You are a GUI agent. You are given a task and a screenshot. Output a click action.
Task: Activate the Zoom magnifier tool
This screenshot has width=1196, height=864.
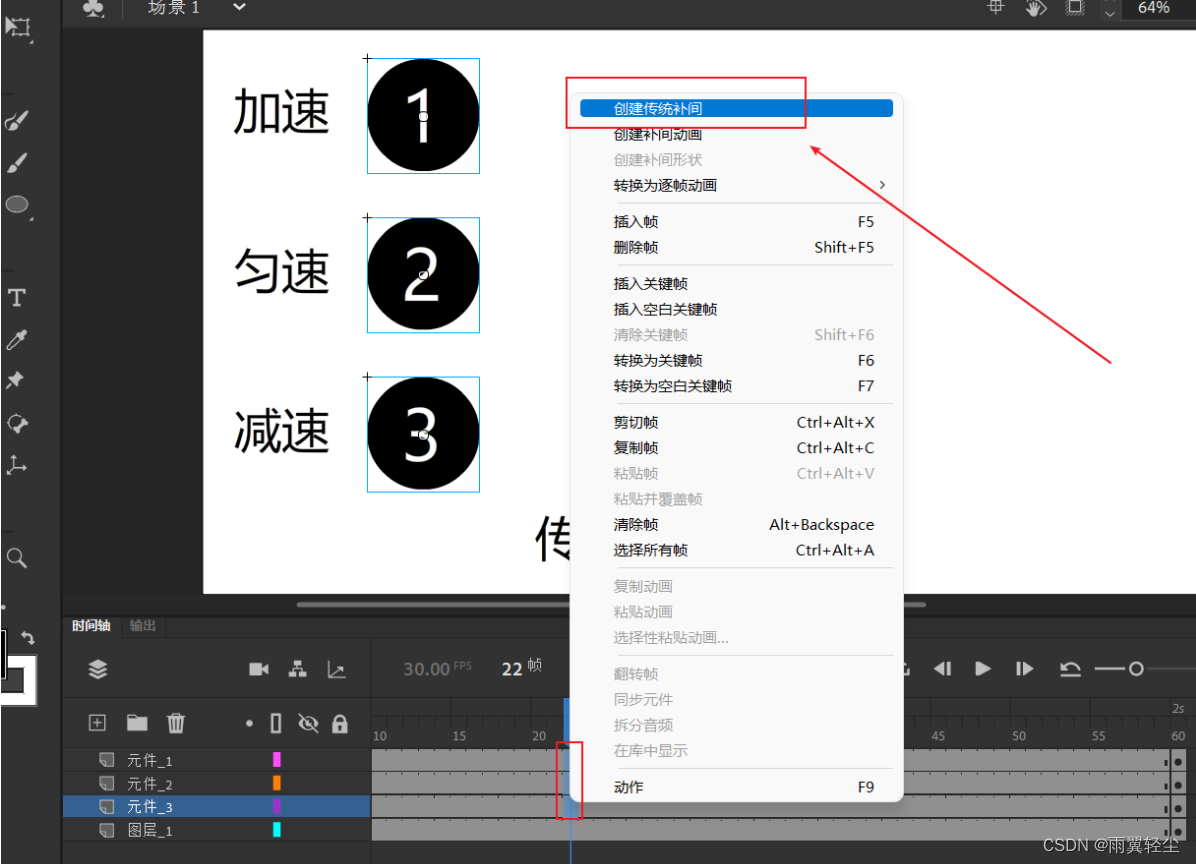(x=16, y=557)
